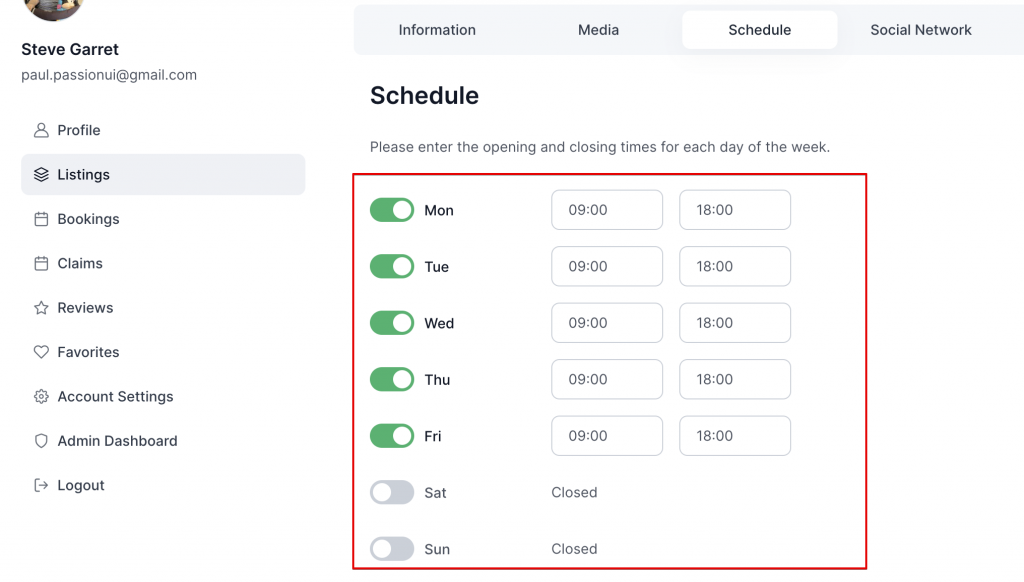This screenshot has height=582, width=1024.
Task: Turn on the Sun toggle
Action: point(392,549)
